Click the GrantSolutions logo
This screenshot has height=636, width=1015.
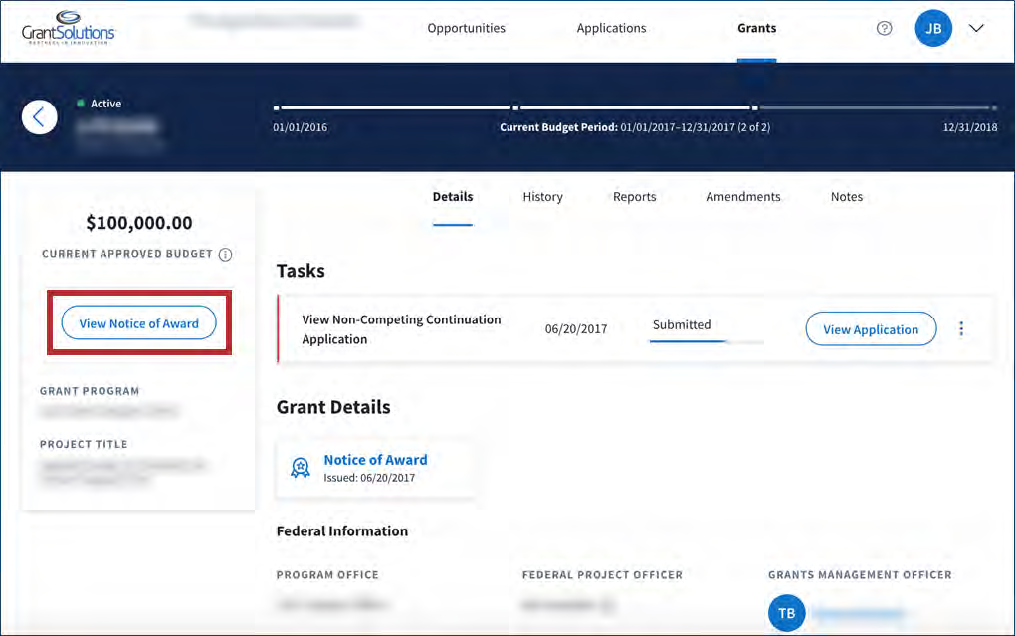tap(68, 27)
